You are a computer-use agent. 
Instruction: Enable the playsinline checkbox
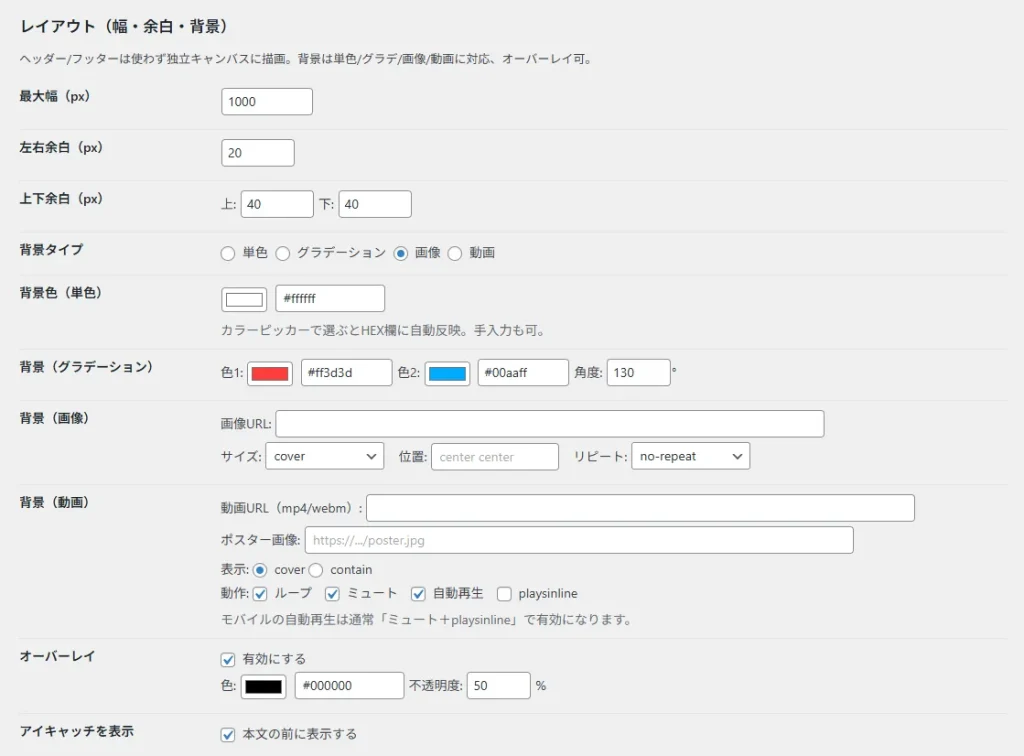coord(505,593)
